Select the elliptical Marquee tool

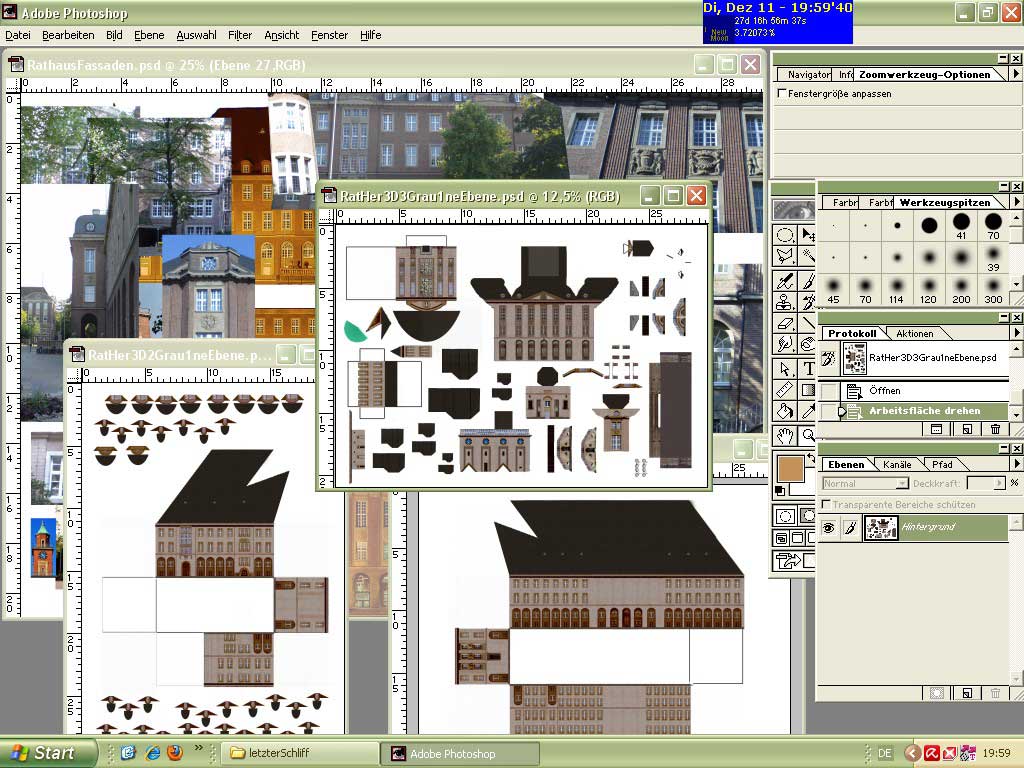pos(784,234)
